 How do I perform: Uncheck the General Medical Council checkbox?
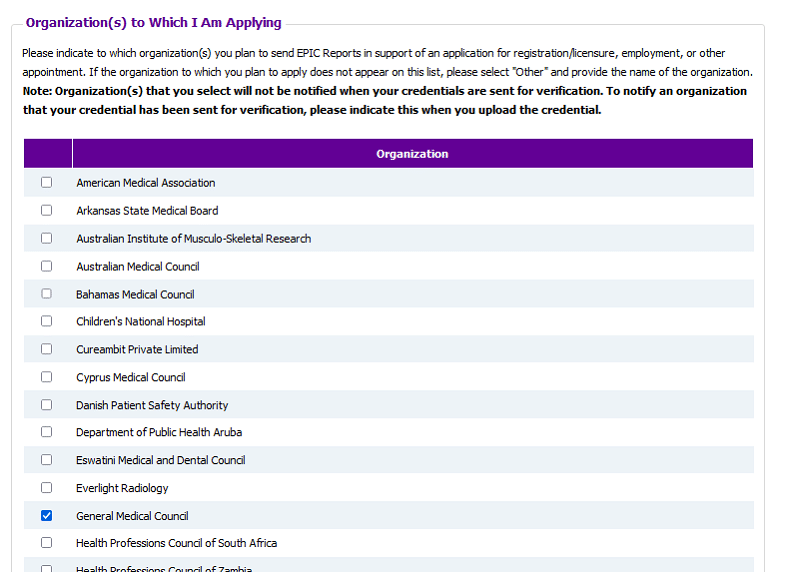tap(46, 515)
